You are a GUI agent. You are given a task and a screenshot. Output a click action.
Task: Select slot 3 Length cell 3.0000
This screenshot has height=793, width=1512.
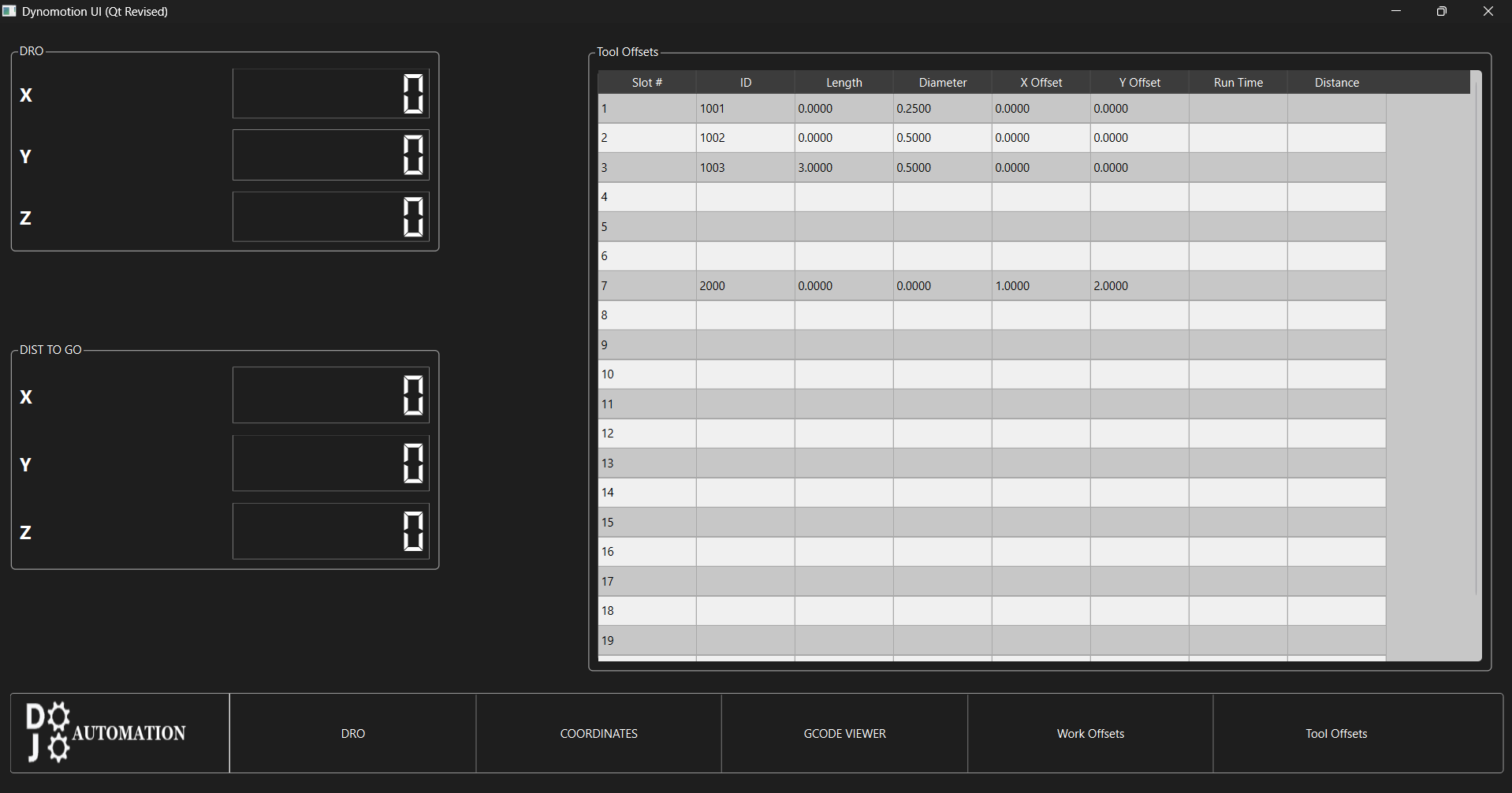pyautogui.click(x=844, y=168)
